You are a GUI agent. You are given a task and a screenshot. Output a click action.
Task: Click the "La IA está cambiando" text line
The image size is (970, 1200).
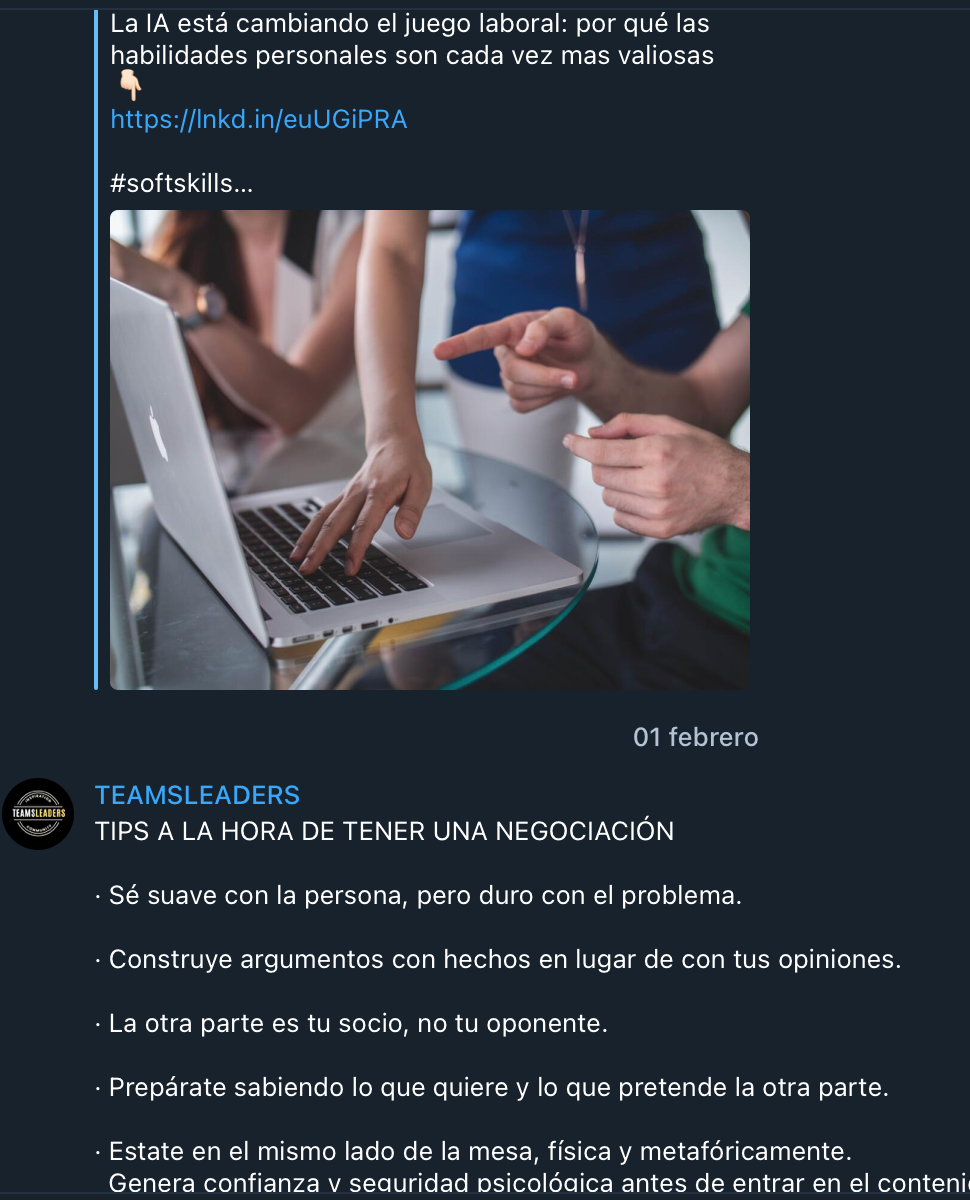point(410,24)
